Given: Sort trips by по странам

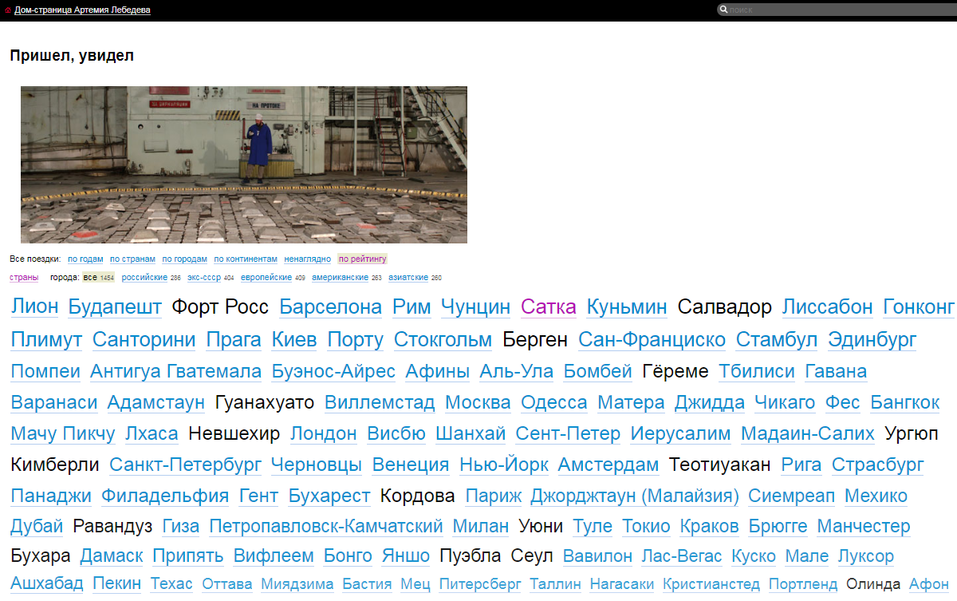Looking at the screenshot, I should tap(132, 259).
